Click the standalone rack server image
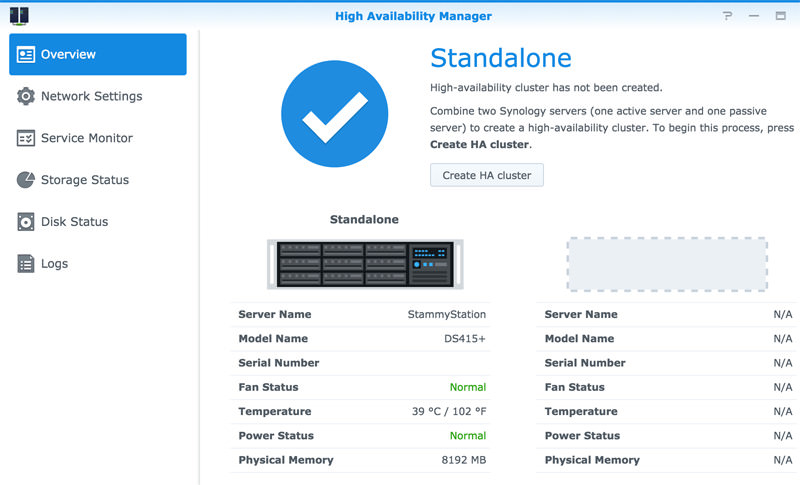Image resolution: width=800 pixels, height=485 pixels. 365,264
